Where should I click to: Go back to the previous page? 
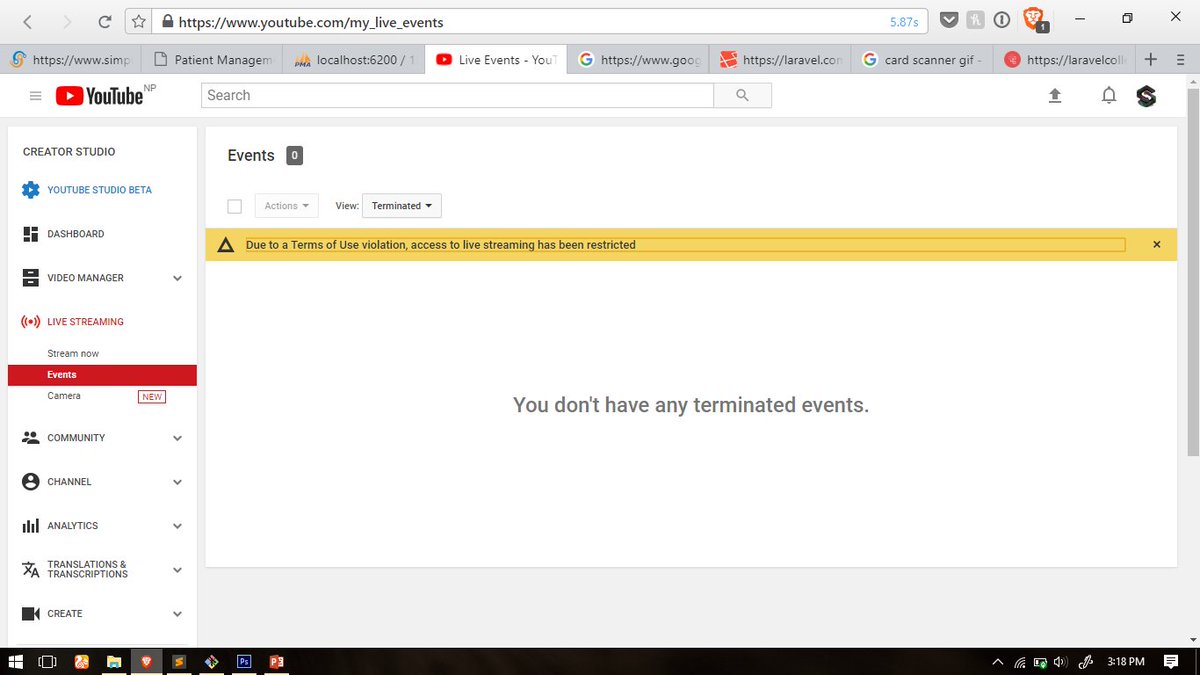point(27,21)
